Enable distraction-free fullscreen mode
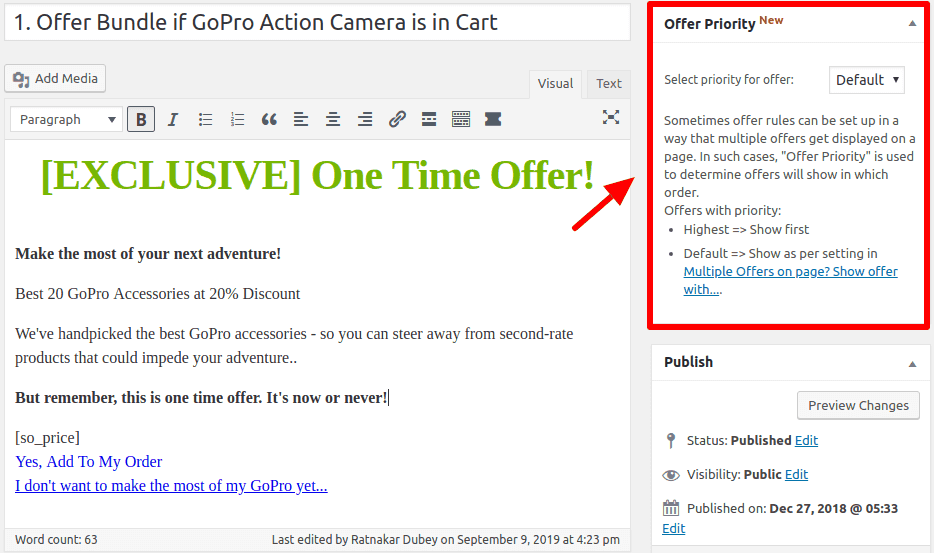This screenshot has height=553, width=934. click(611, 117)
